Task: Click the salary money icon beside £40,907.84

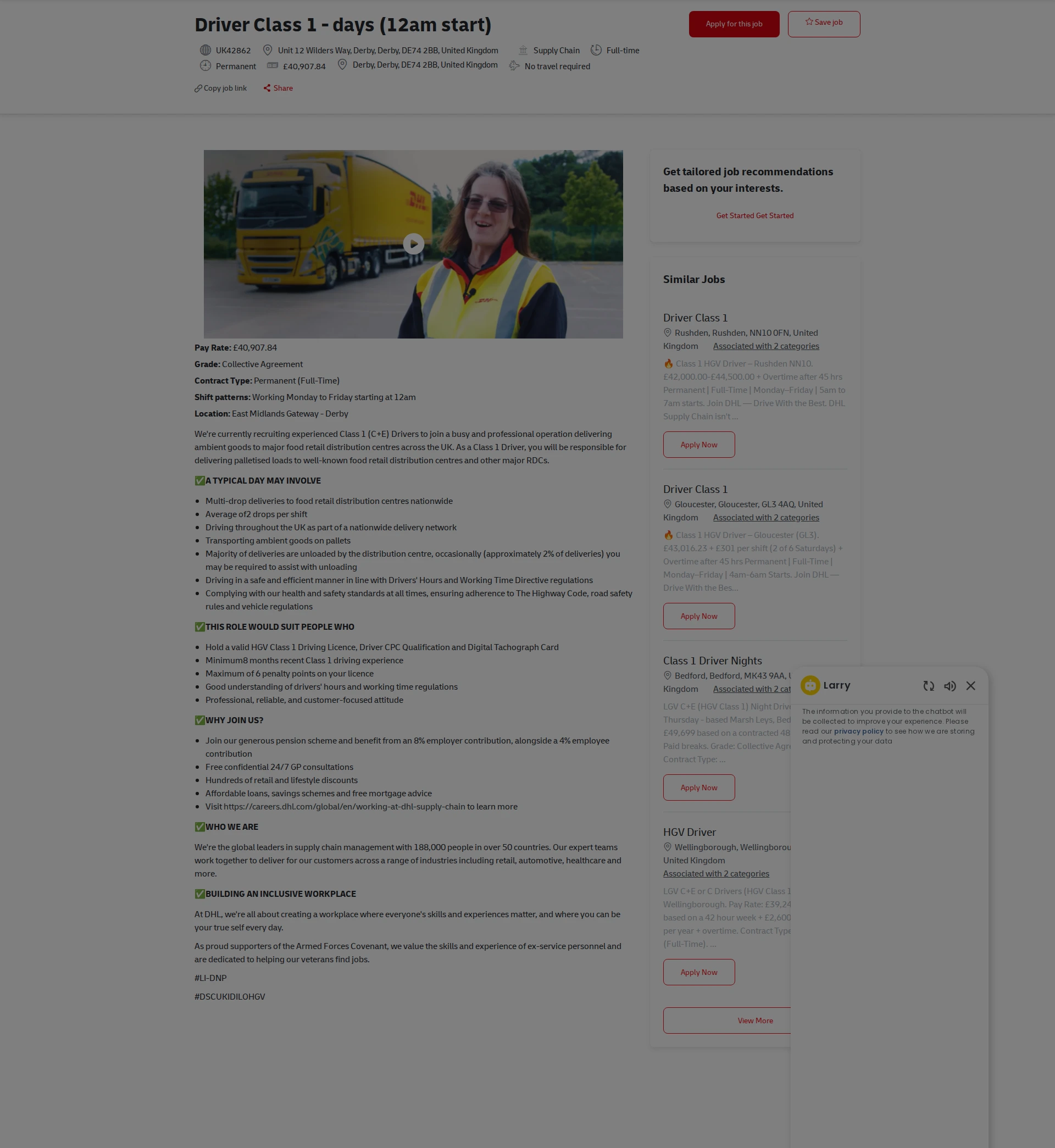Action: click(x=273, y=65)
